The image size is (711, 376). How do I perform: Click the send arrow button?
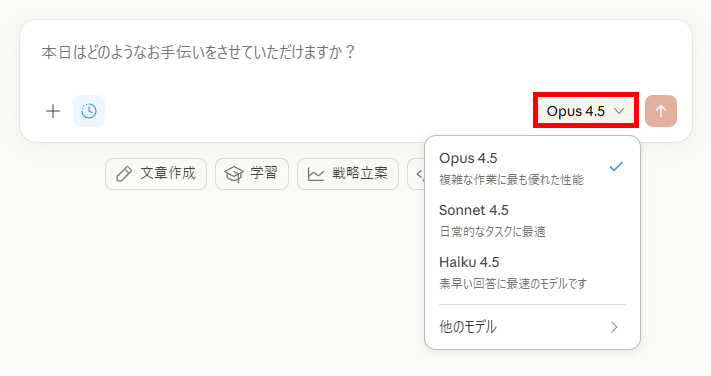click(661, 111)
